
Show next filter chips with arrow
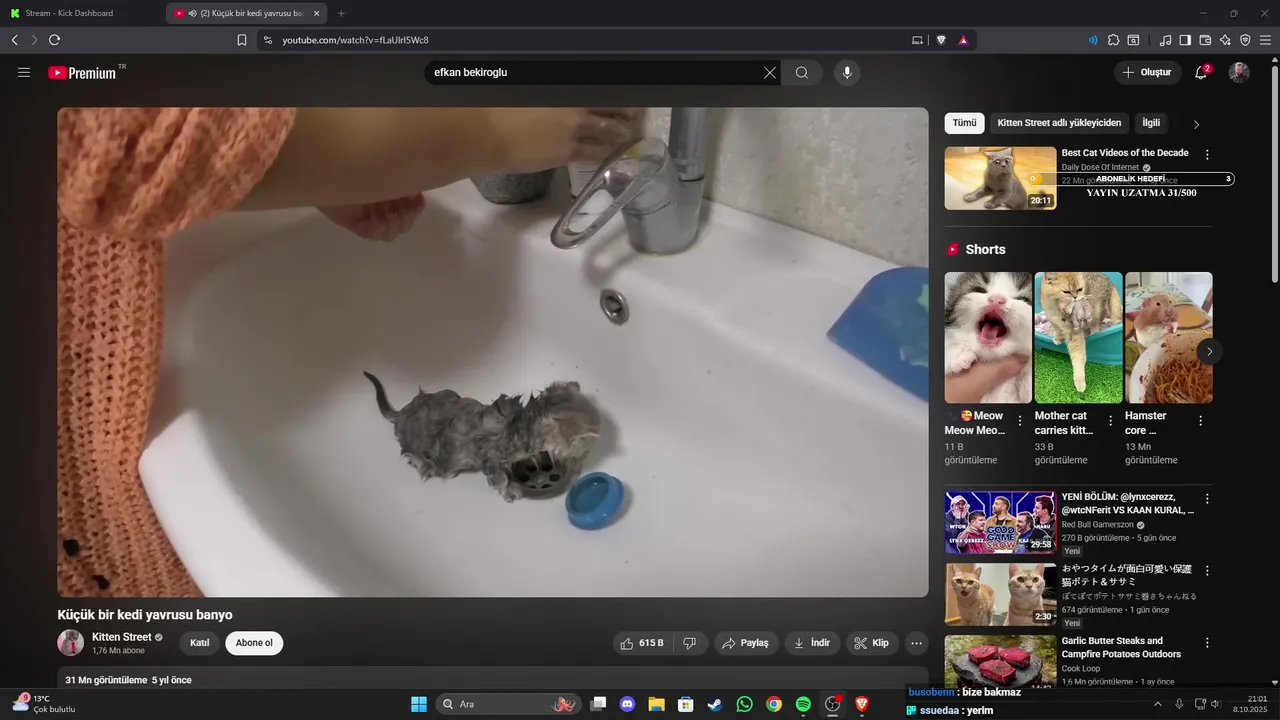pyautogui.click(x=1196, y=124)
